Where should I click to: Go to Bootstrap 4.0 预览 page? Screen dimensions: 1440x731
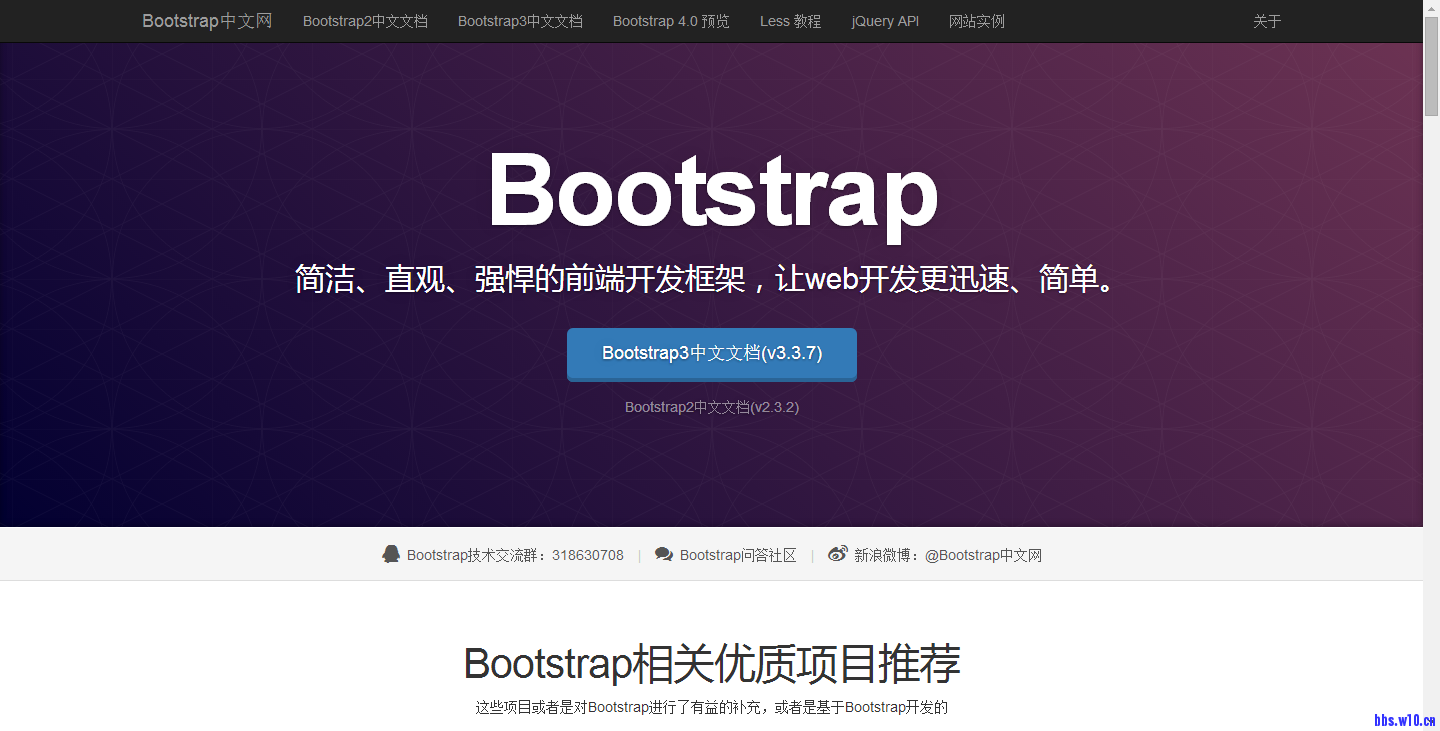[x=671, y=21]
